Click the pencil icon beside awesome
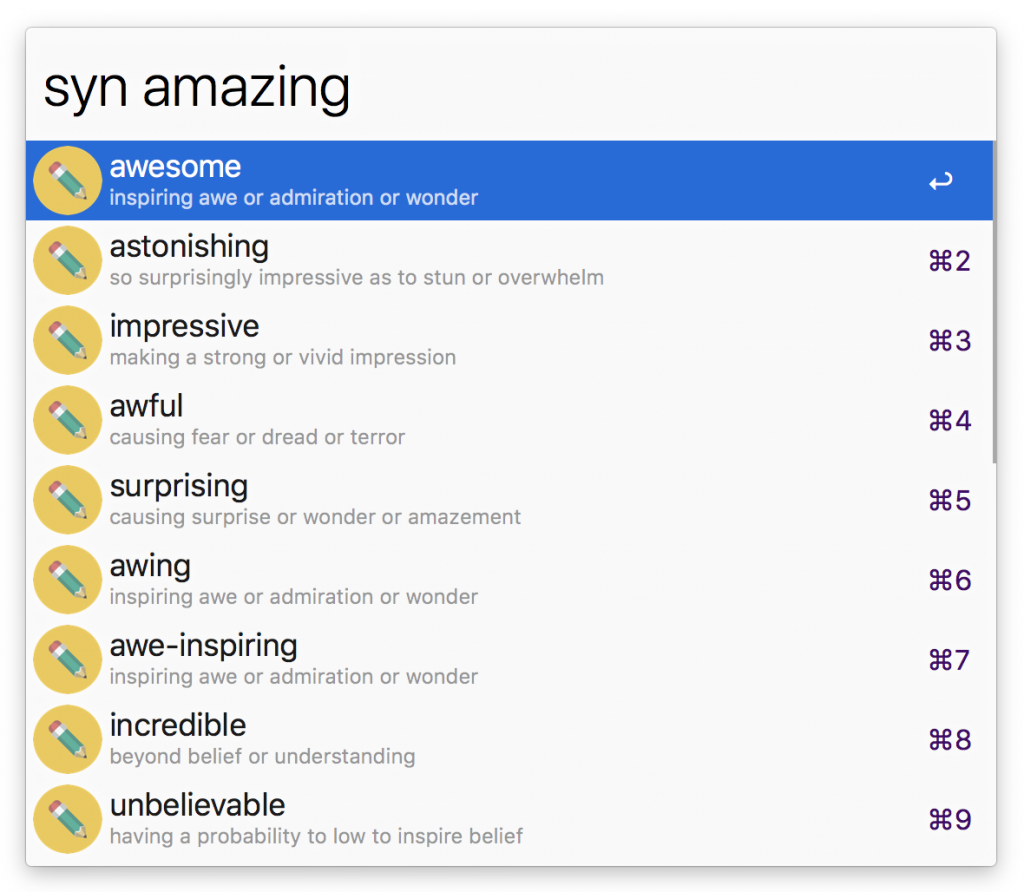 (x=67, y=181)
